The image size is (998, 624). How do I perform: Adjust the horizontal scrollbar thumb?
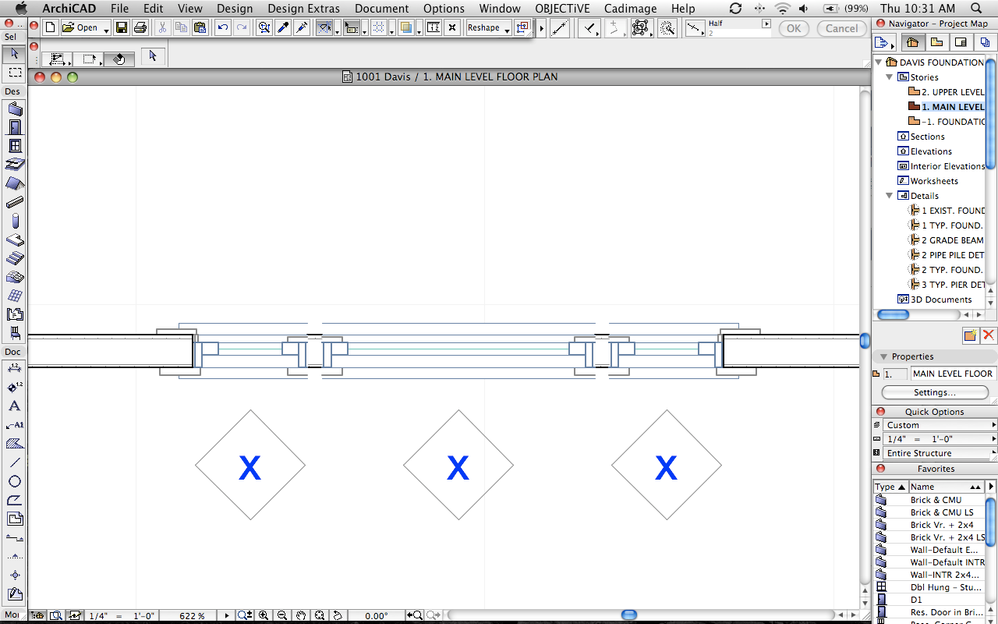click(629, 614)
